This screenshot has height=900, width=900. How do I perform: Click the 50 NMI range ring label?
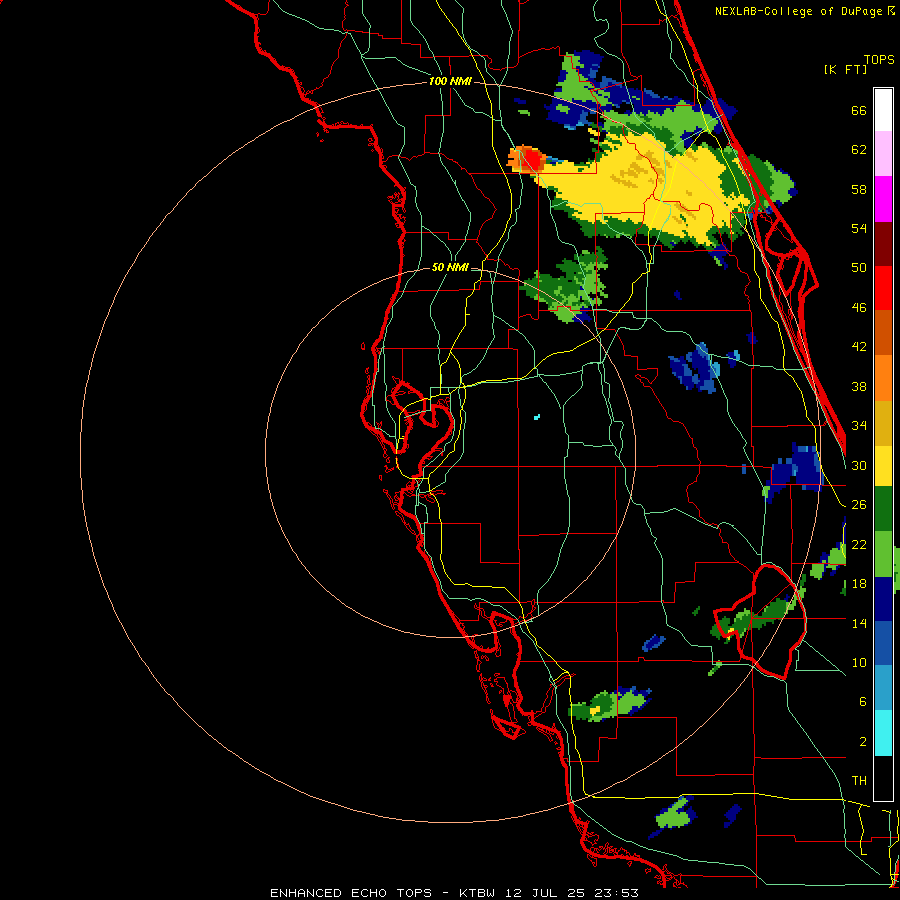tap(450, 267)
